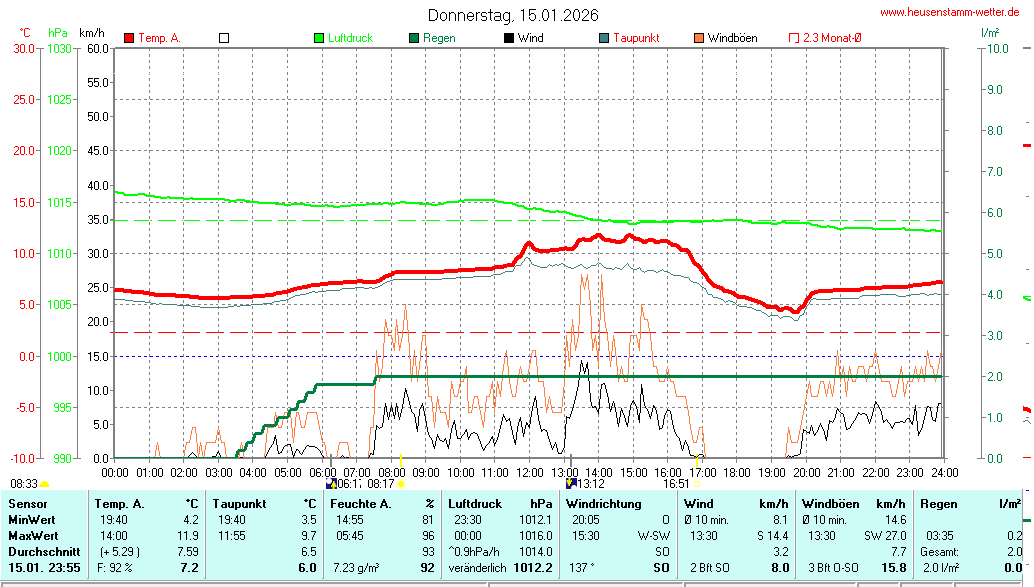This screenshot has height=587, width=1034.
Task: Click the hPa axis unit label
Action: click(x=58, y=33)
